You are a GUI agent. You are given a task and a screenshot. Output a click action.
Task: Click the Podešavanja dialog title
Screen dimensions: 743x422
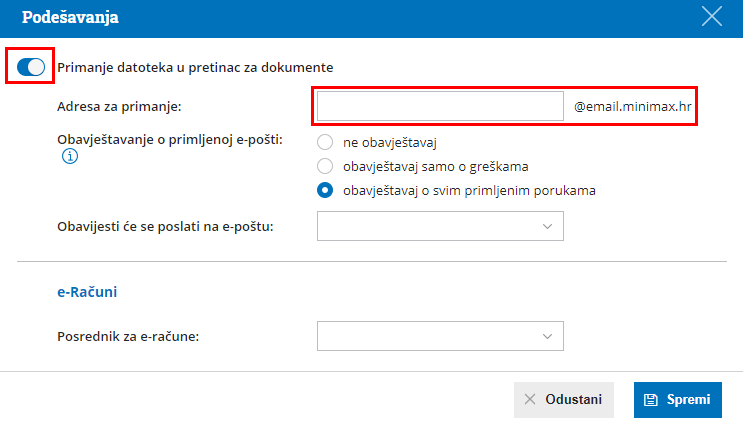coord(66,17)
